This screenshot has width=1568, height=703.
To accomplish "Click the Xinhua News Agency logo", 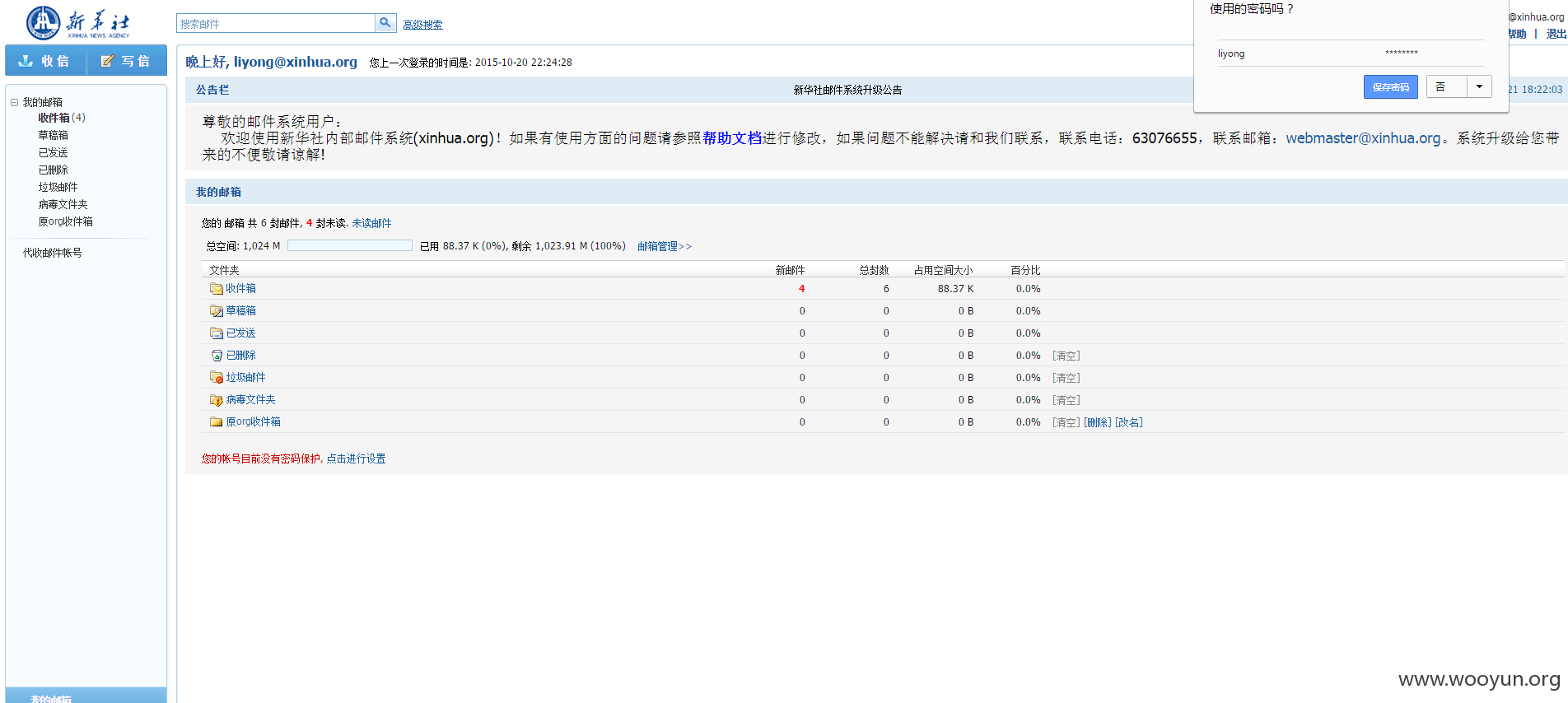I will pos(78,22).
